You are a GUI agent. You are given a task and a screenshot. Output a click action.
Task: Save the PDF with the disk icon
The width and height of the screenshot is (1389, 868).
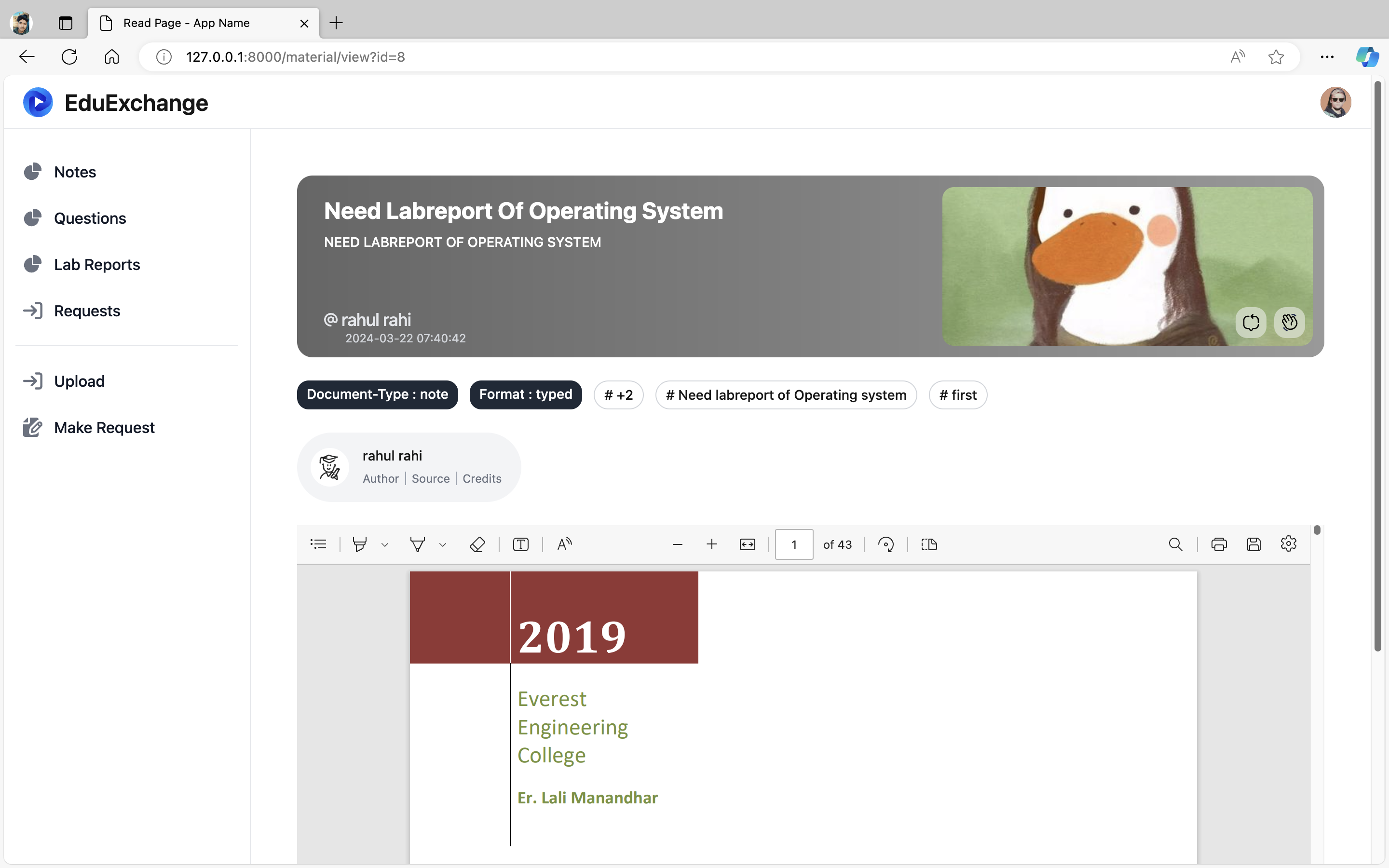(x=1253, y=544)
